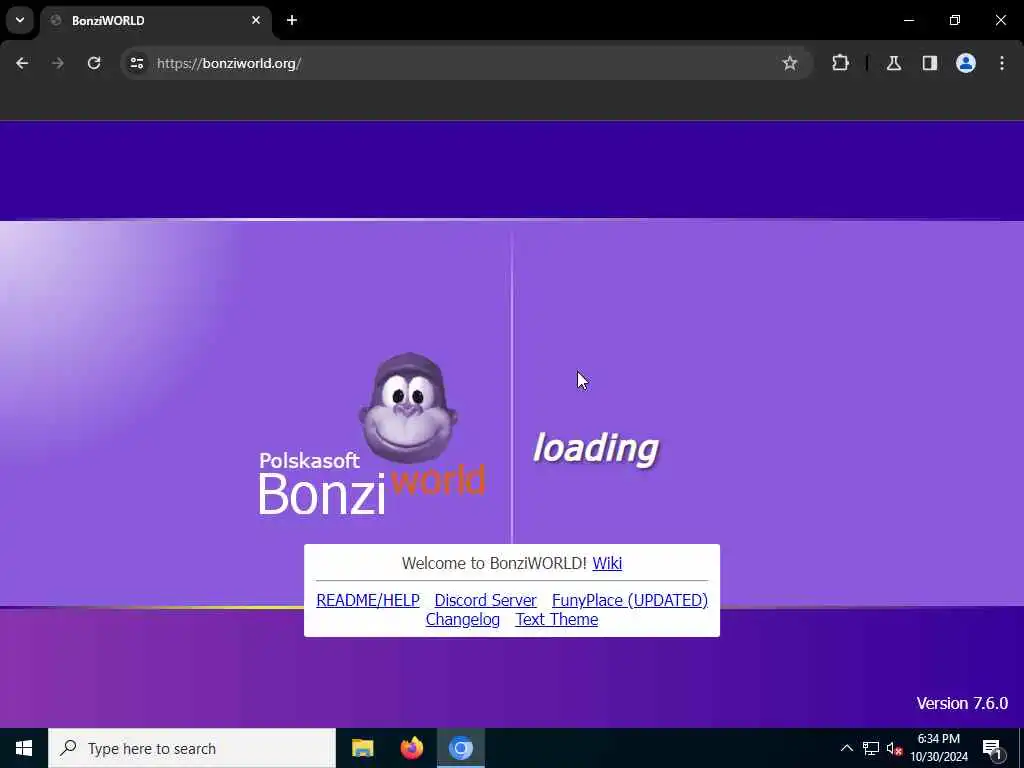Go forward to the next page
Screen dimensions: 1024x768
(x=58, y=63)
